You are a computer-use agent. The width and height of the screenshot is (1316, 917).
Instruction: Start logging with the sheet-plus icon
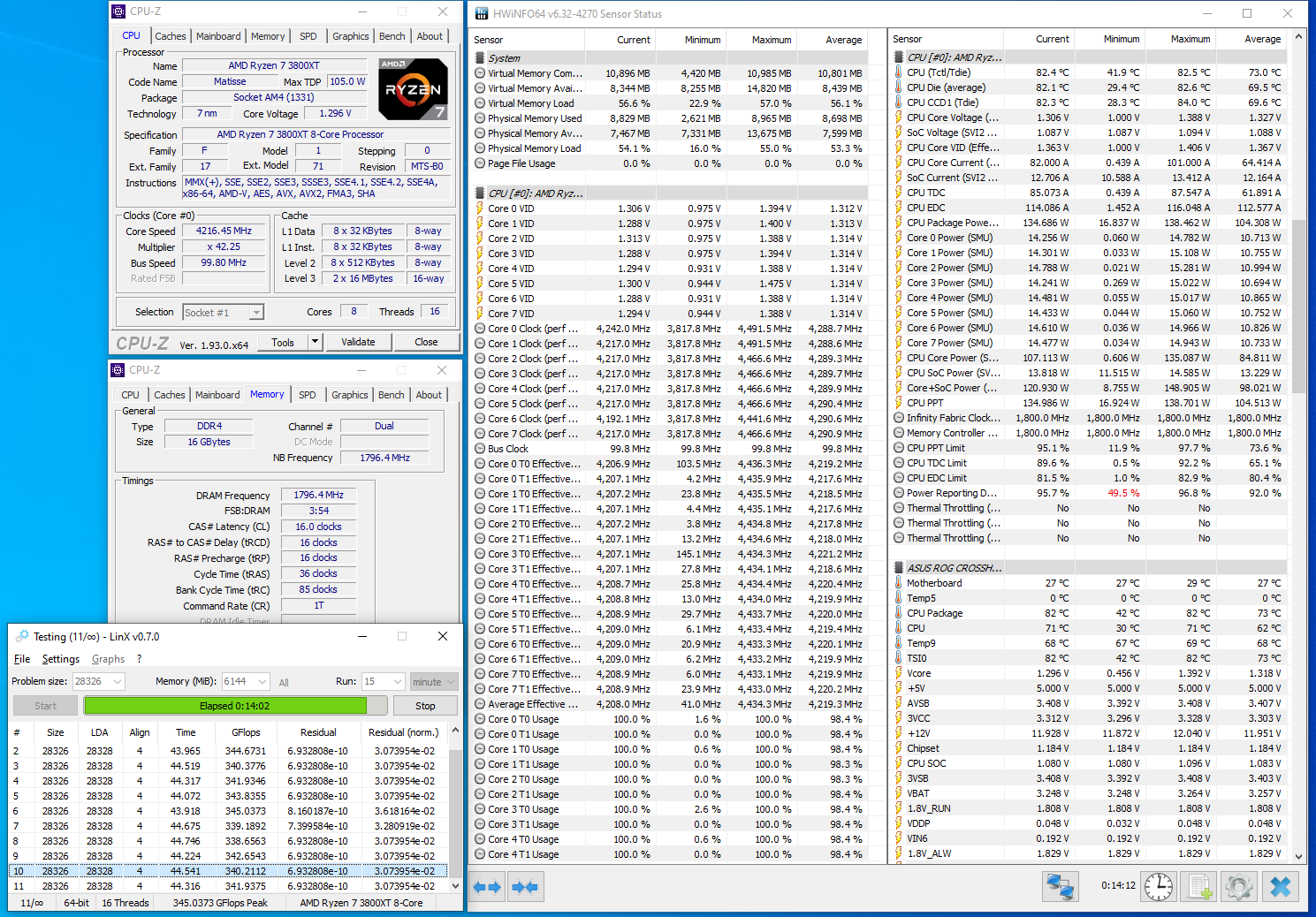(x=1199, y=886)
